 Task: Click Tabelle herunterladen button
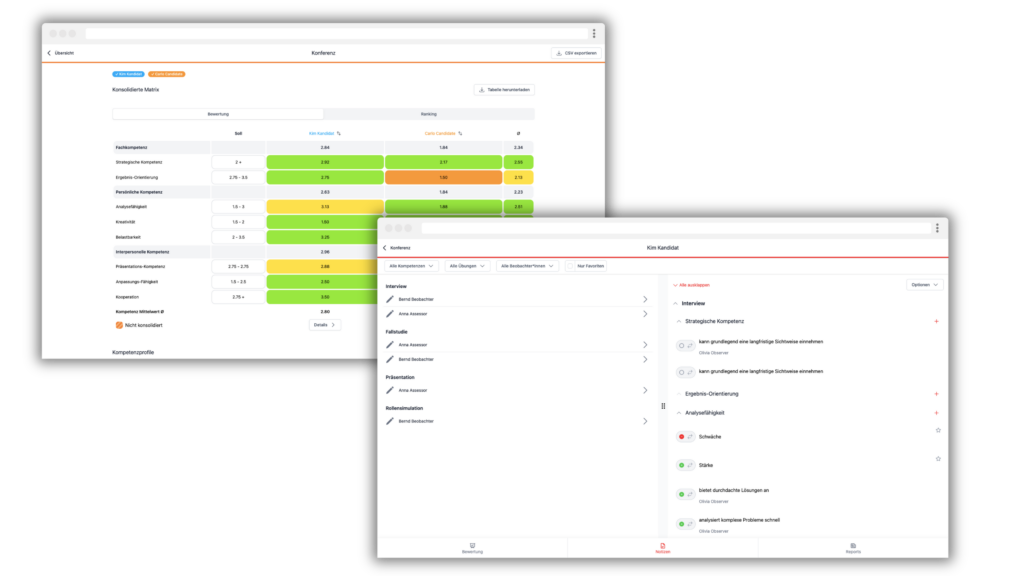504,90
